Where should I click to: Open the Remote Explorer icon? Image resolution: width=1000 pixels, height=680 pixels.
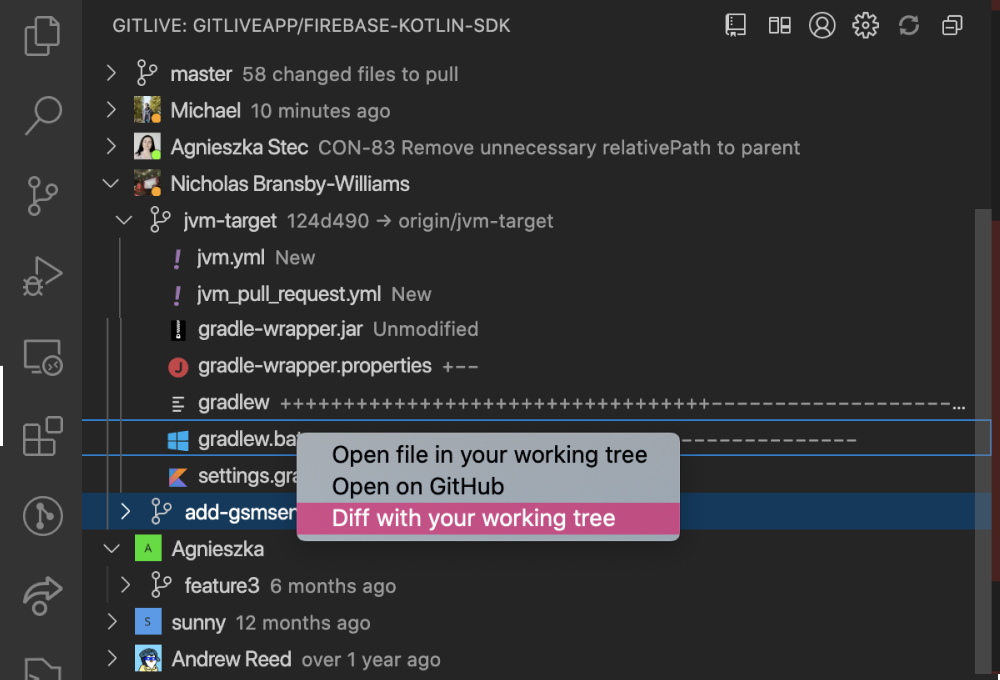pos(42,357)
